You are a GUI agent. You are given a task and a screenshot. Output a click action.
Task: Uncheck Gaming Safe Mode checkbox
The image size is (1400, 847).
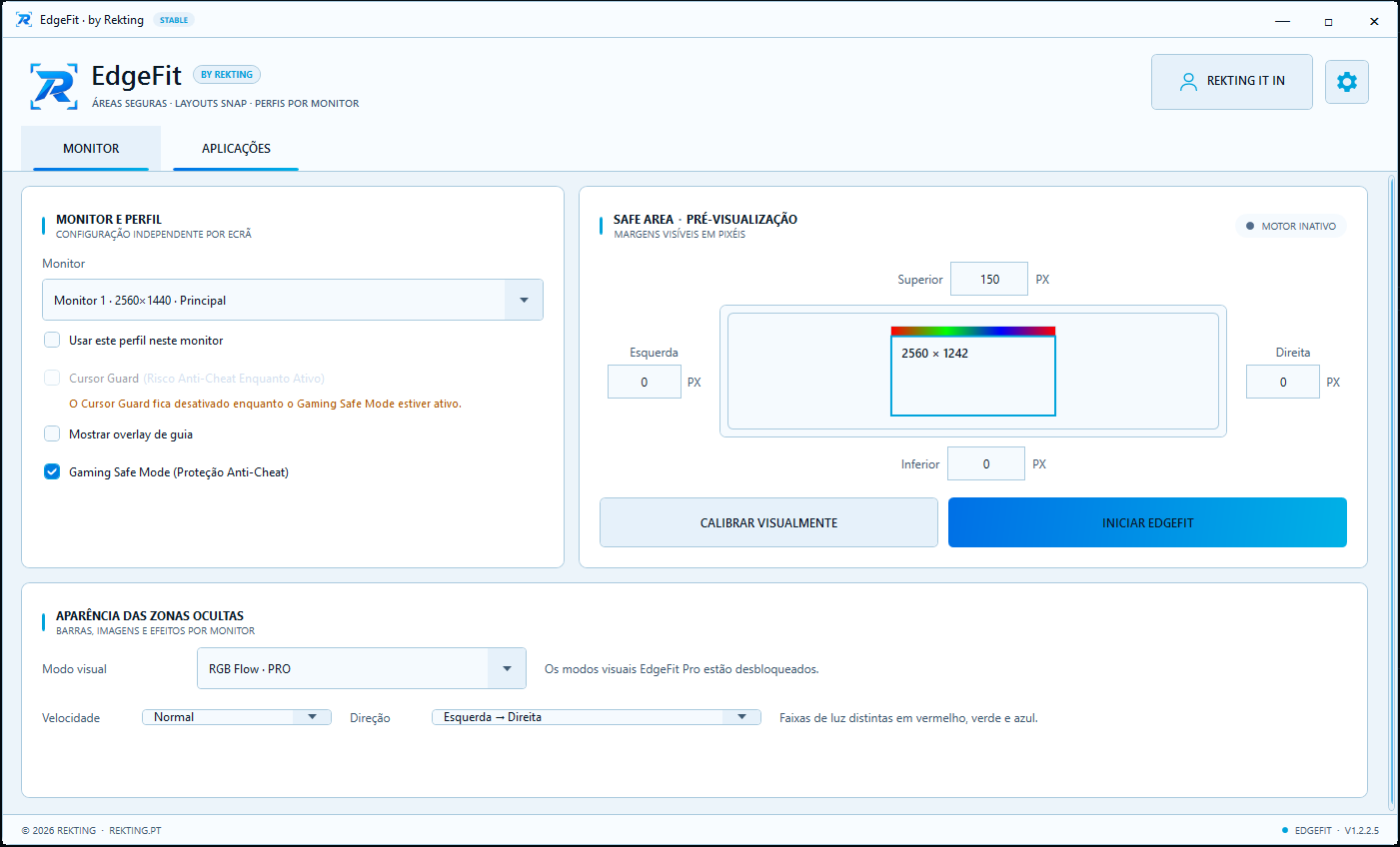52,471
